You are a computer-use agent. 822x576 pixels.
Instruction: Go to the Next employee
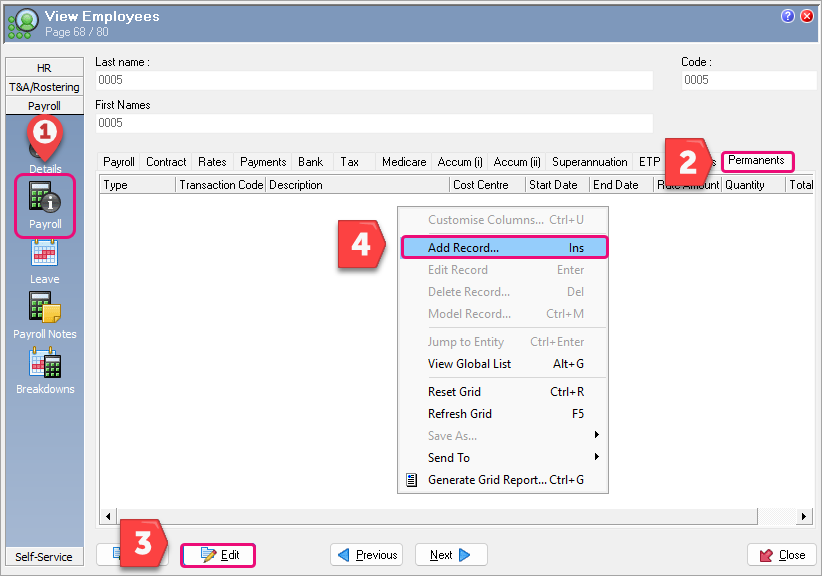click(x=450, y=555)
